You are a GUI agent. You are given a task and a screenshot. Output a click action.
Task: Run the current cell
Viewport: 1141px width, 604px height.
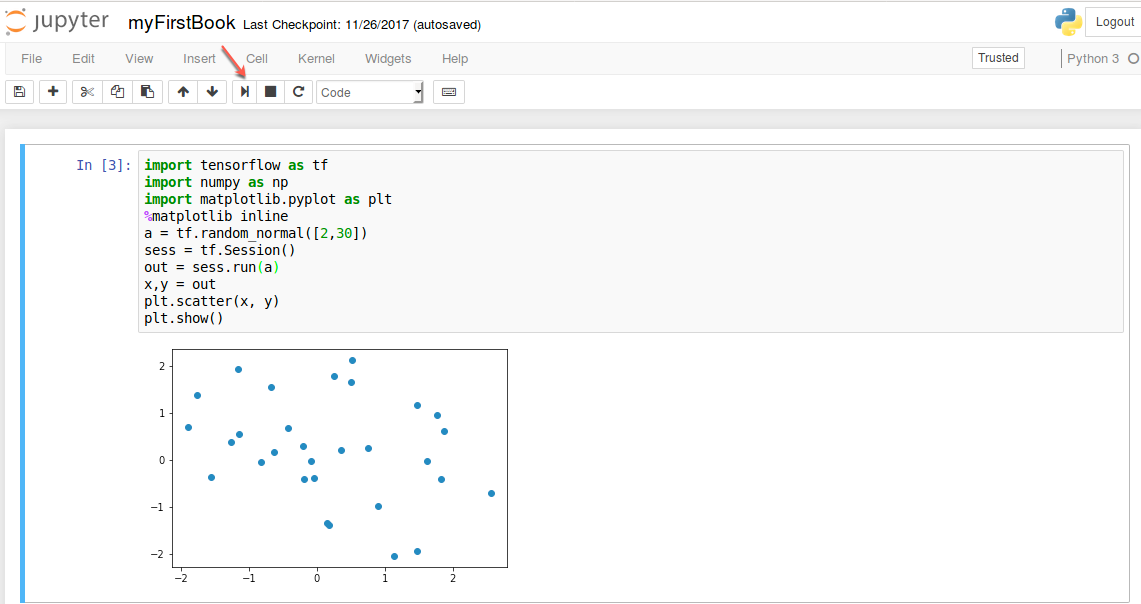(x=243, y=91)
